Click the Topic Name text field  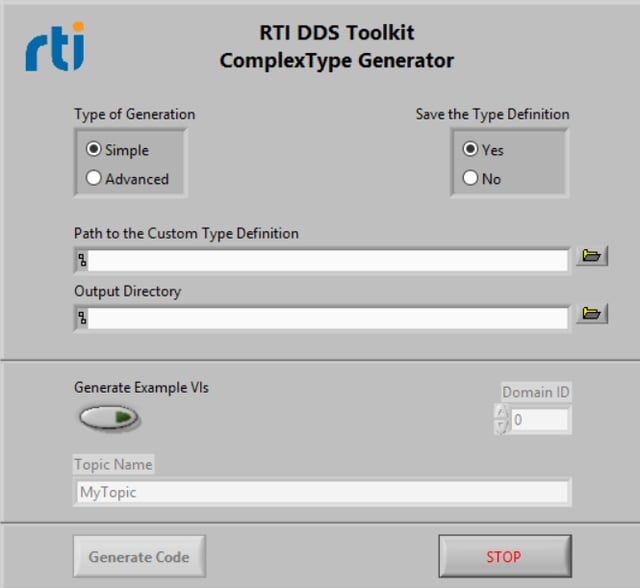(x=322, y=492)
